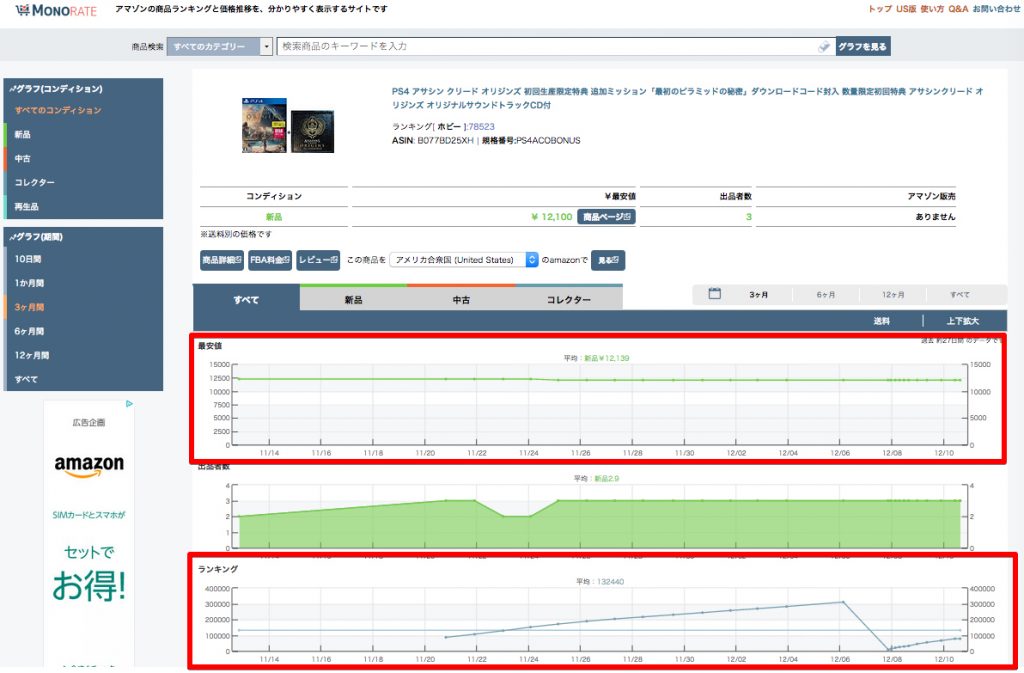Click the AdChoices triangle icon on the ad
This screenshot has width=1024, height=673.
point(129,404)
